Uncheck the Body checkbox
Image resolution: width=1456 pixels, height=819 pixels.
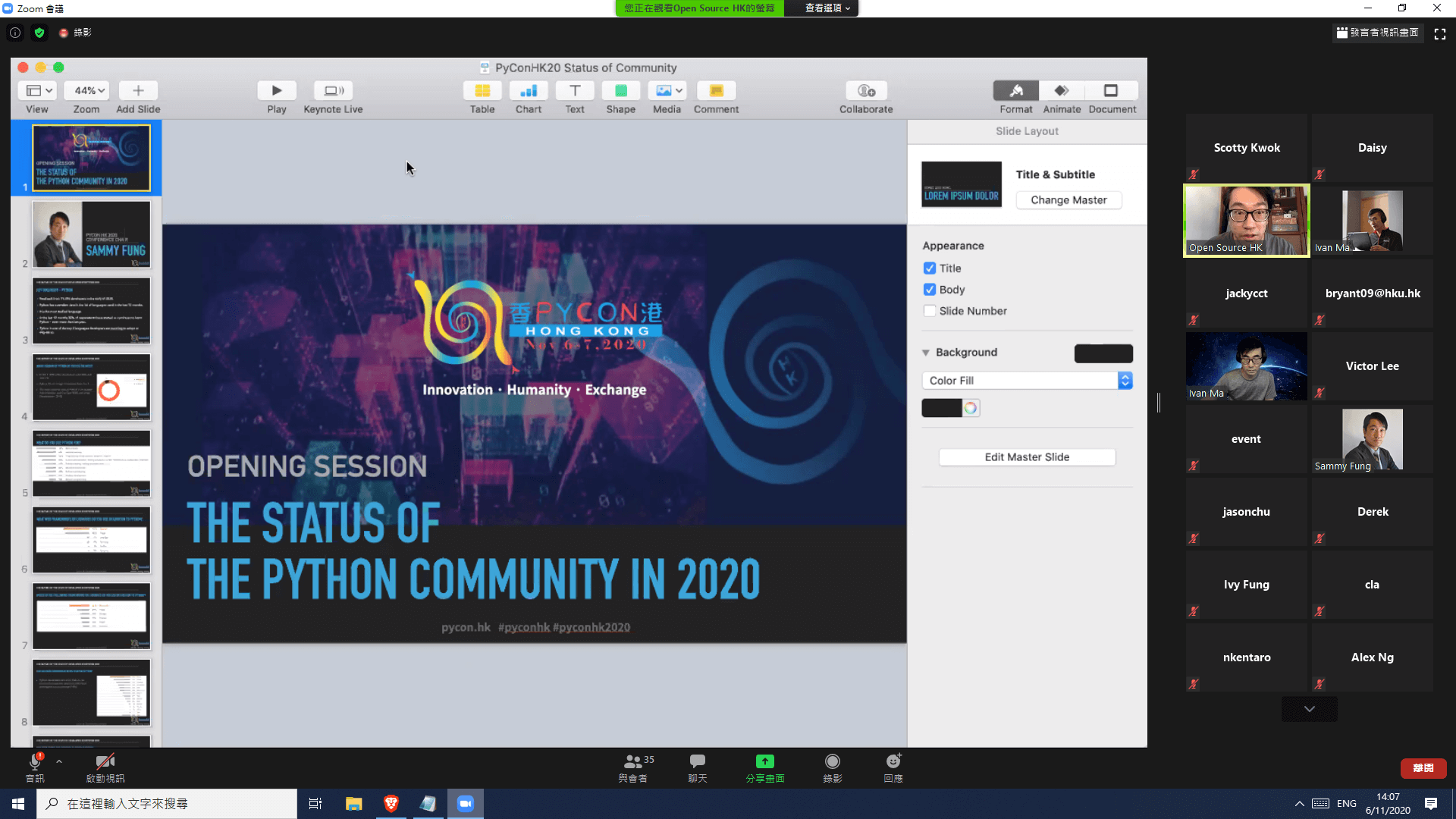[x=930, y=290]
